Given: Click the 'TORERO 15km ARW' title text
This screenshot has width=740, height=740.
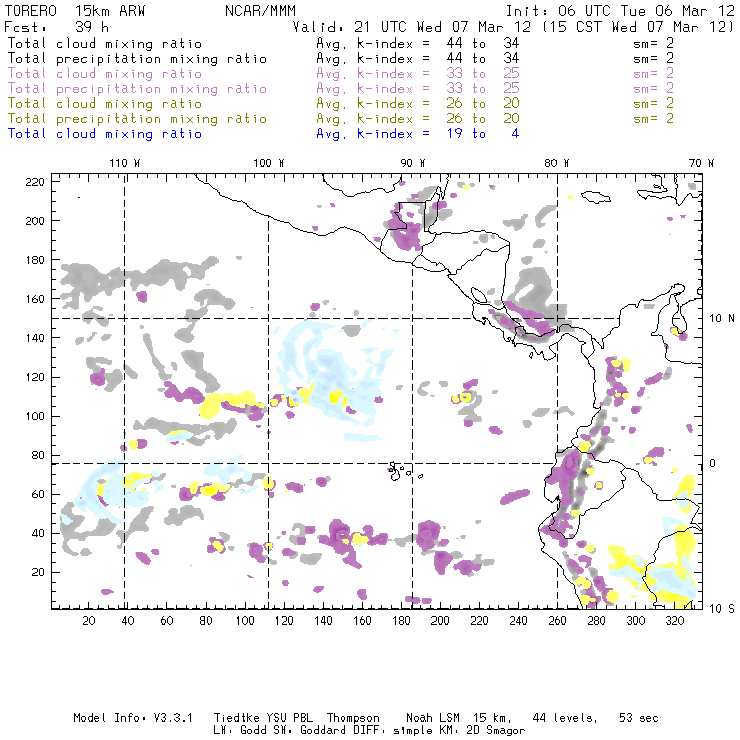Looking at the screenshot, I should click(75, 11).
